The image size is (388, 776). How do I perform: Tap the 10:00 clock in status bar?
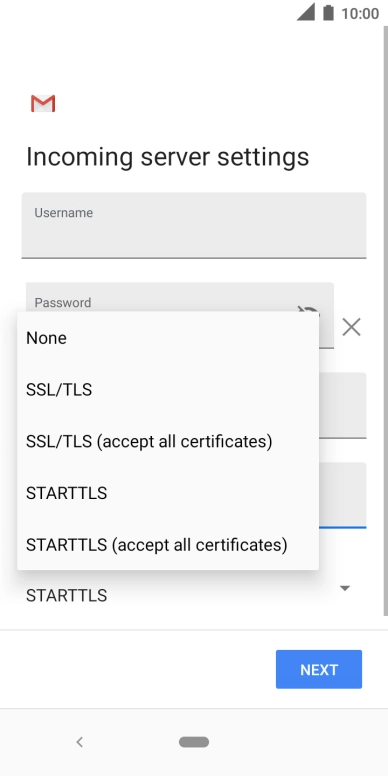point(360,13)
